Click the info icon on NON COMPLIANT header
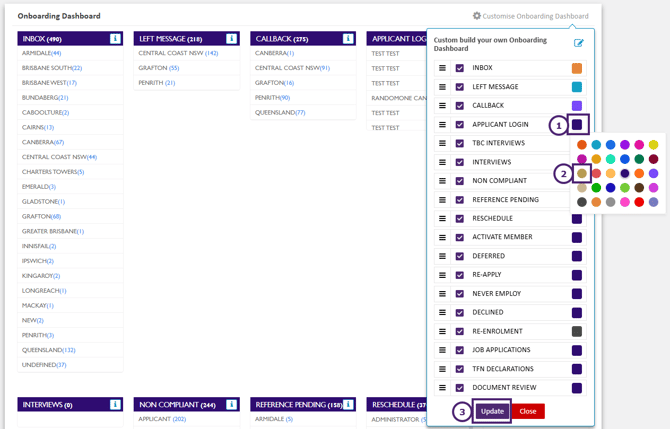The width and height of the screenshot is (670, 429). coord(231,404)
